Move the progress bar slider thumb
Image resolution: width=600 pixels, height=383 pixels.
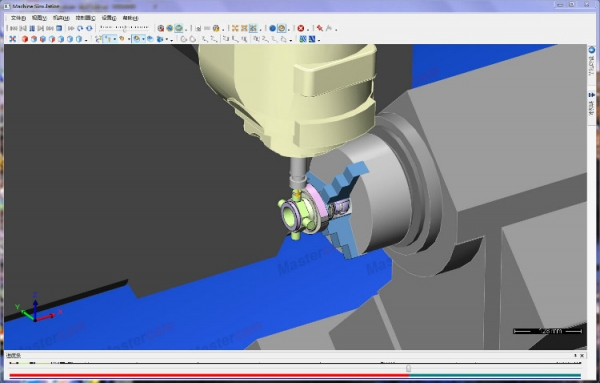(408, 368)
